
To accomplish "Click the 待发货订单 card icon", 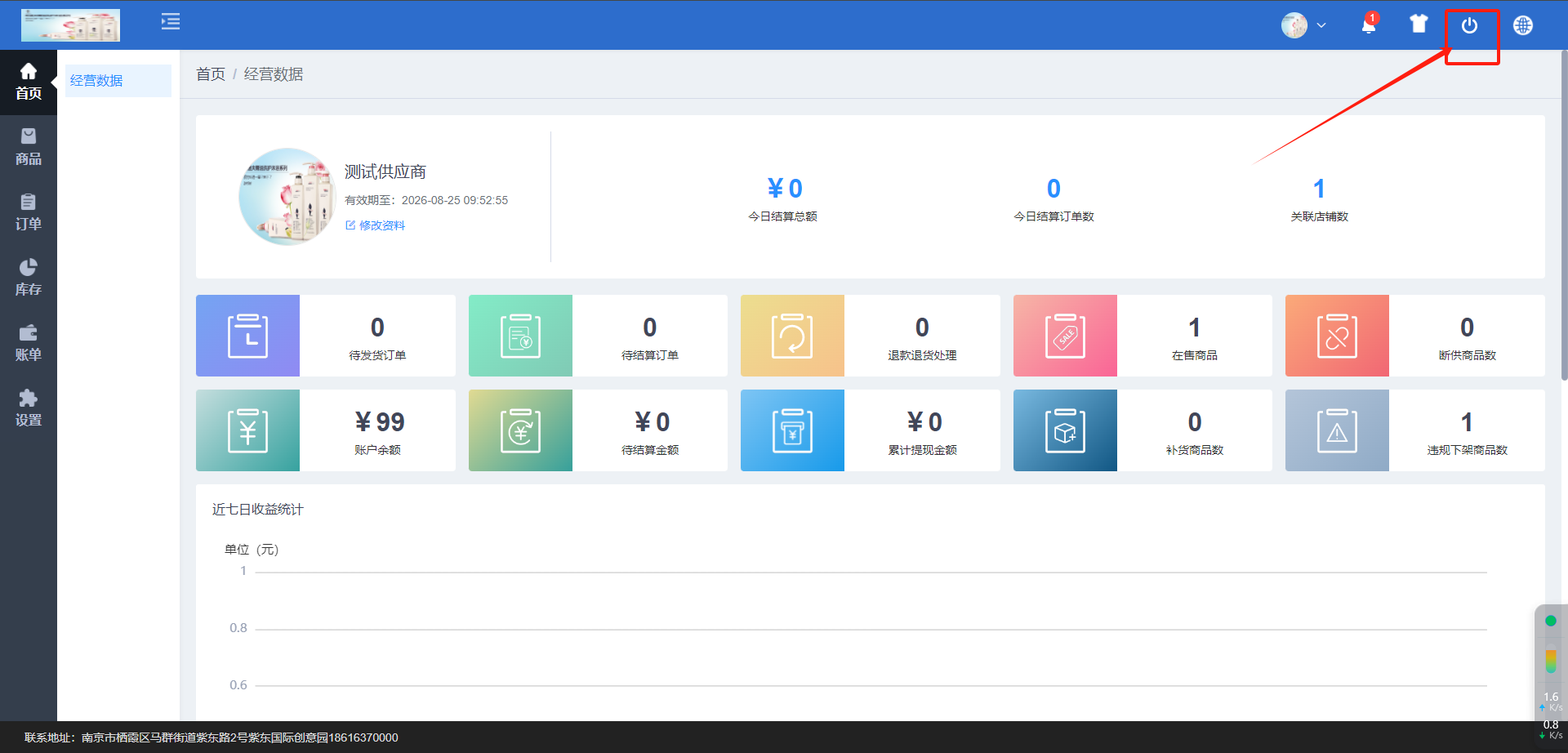I will click(x=247, y=336).
